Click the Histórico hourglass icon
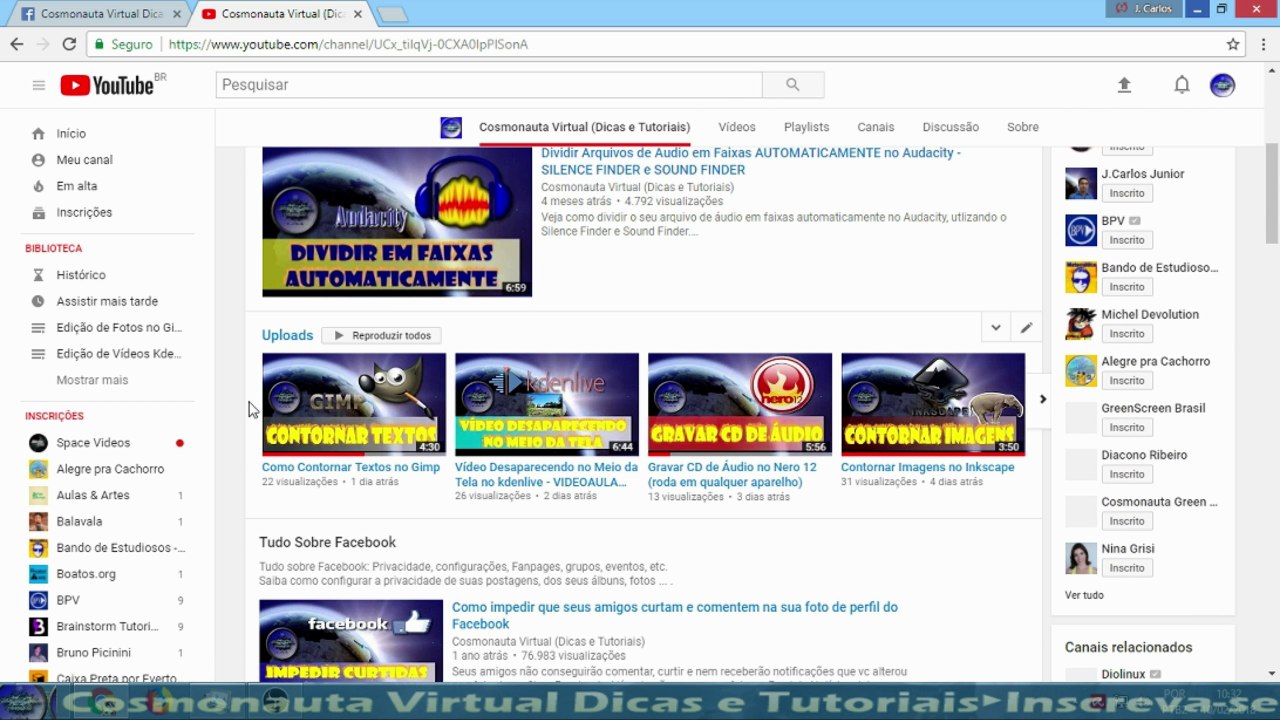The height and width of the screenshot is (720, 1280). 38,275
